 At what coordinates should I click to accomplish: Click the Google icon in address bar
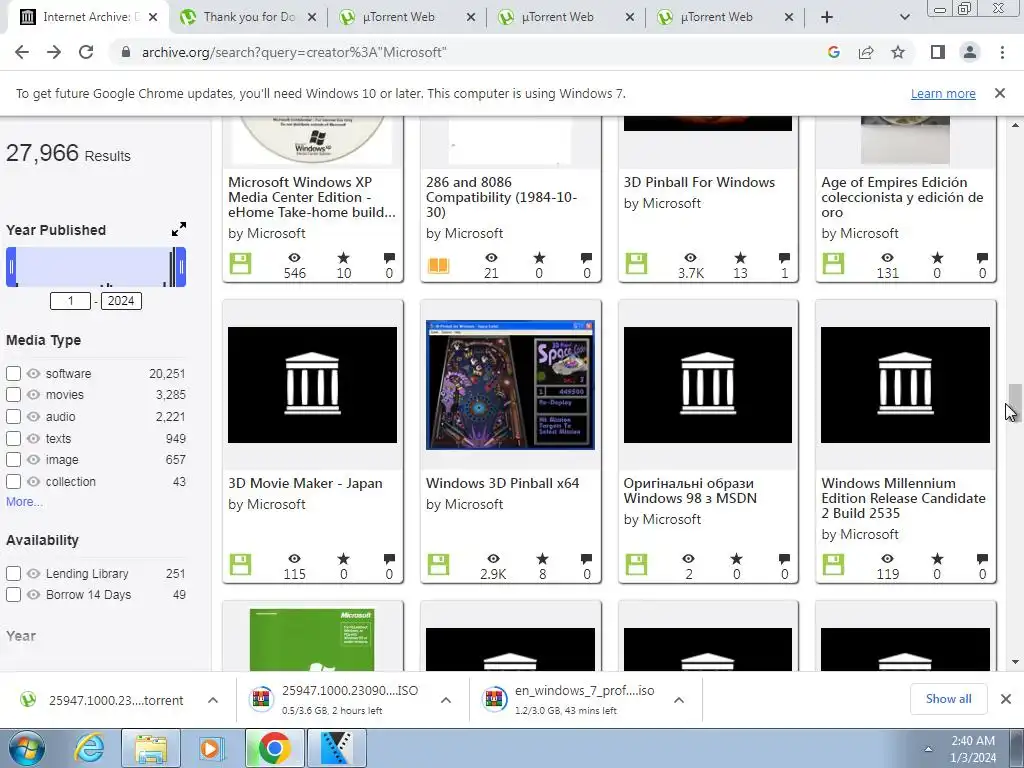pos(833,52)
